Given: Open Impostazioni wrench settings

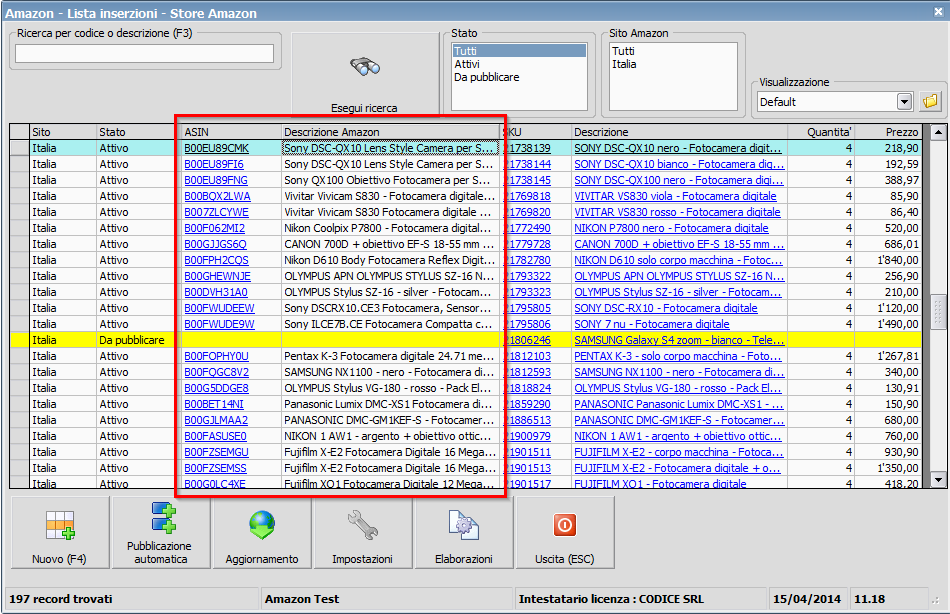Looking at the screenshot, I should [x=362, y=524].
